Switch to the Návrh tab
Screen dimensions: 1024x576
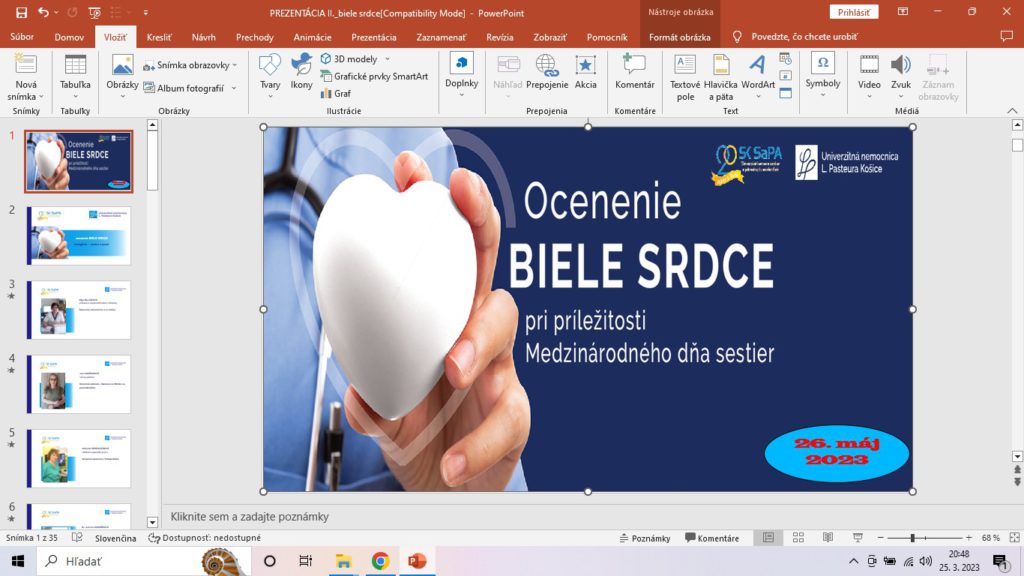click(203, 37)
